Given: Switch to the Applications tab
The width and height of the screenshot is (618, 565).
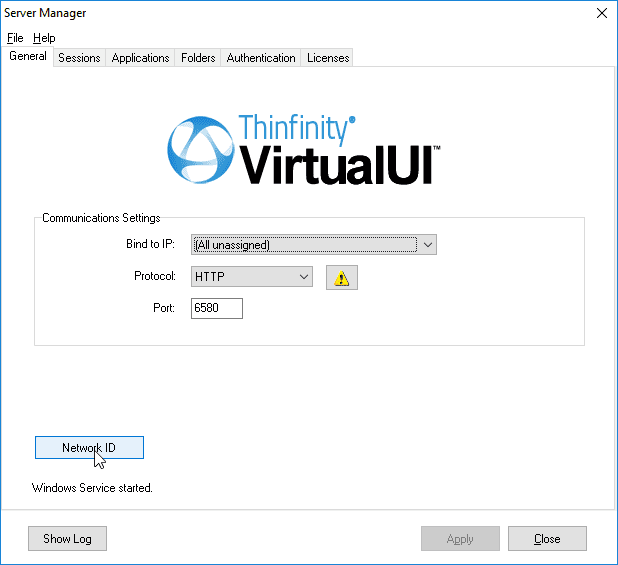Looking at the screenshot, I should (140, 58).
